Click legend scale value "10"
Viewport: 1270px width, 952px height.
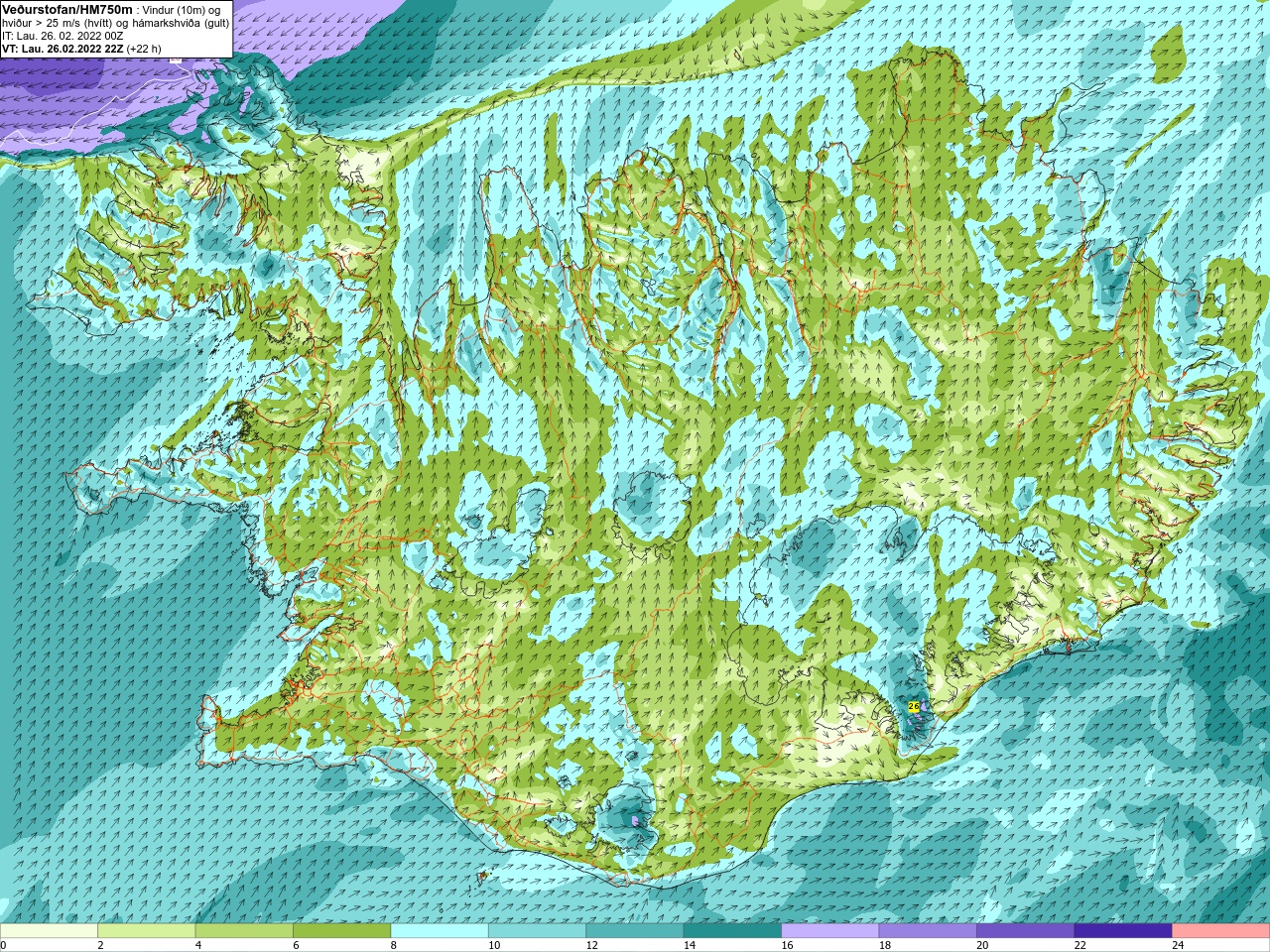click(x=494, y=946)
